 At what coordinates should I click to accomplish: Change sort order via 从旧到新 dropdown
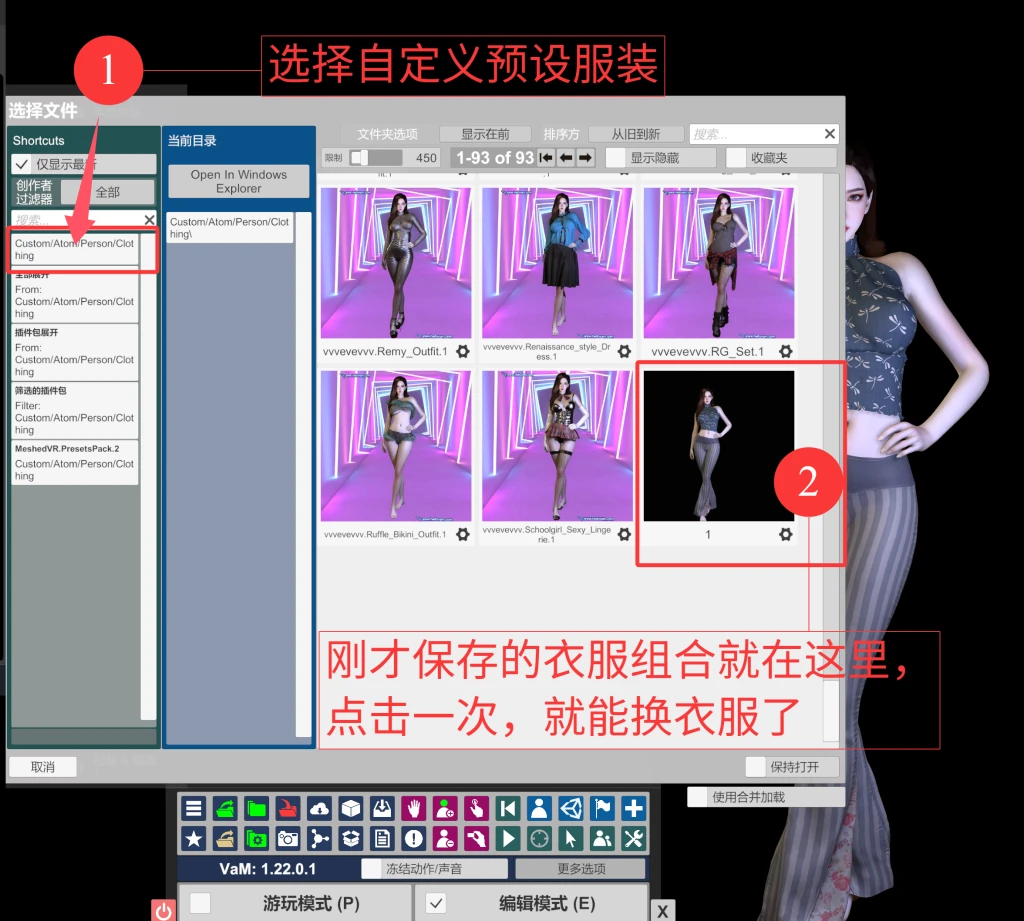tap(634, 133)
